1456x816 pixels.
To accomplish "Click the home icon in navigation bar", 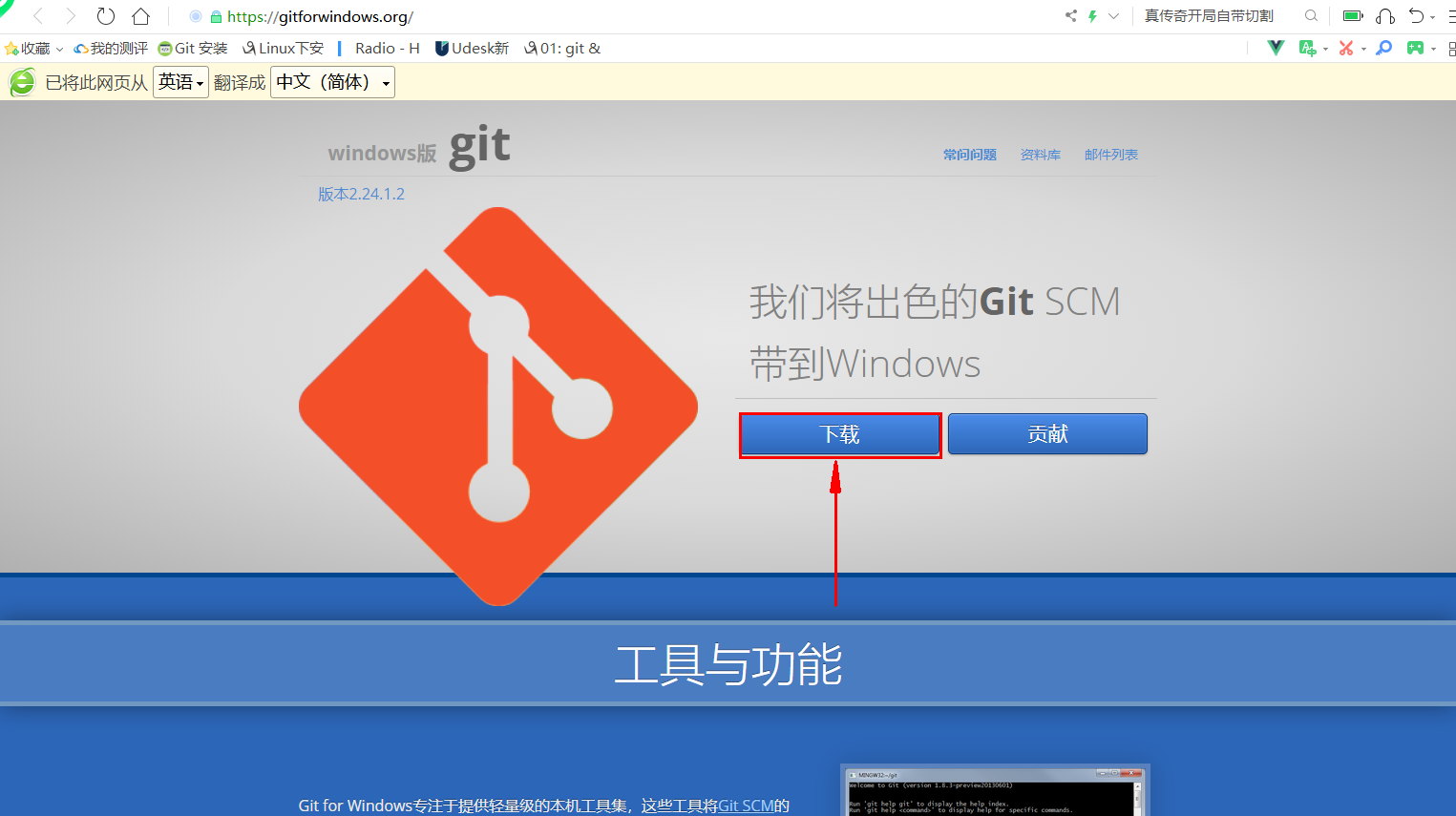I will click(x=139, y=15).
